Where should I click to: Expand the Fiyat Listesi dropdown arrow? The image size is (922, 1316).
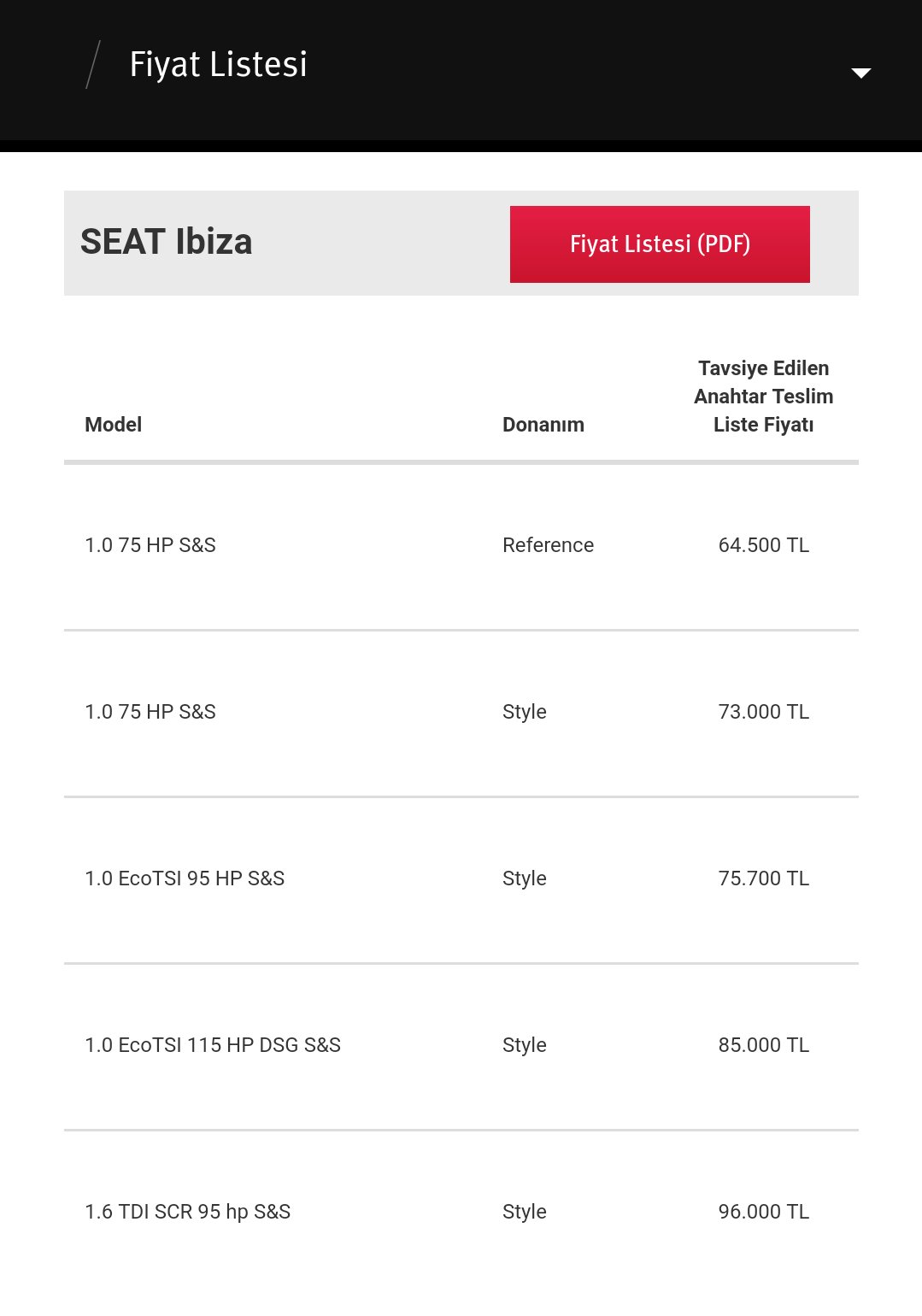click(x=860, y=73)
